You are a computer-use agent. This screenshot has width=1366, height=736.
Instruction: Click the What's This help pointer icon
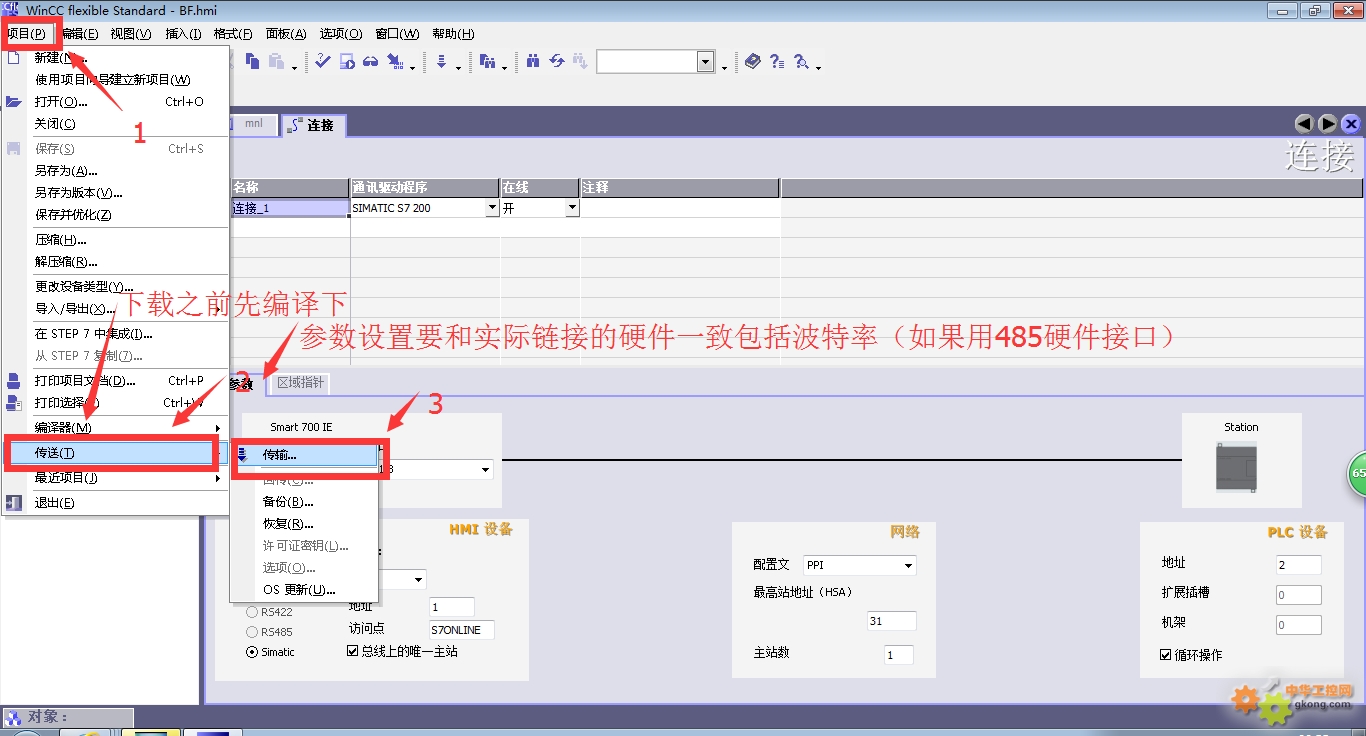[x=800, y=62]
